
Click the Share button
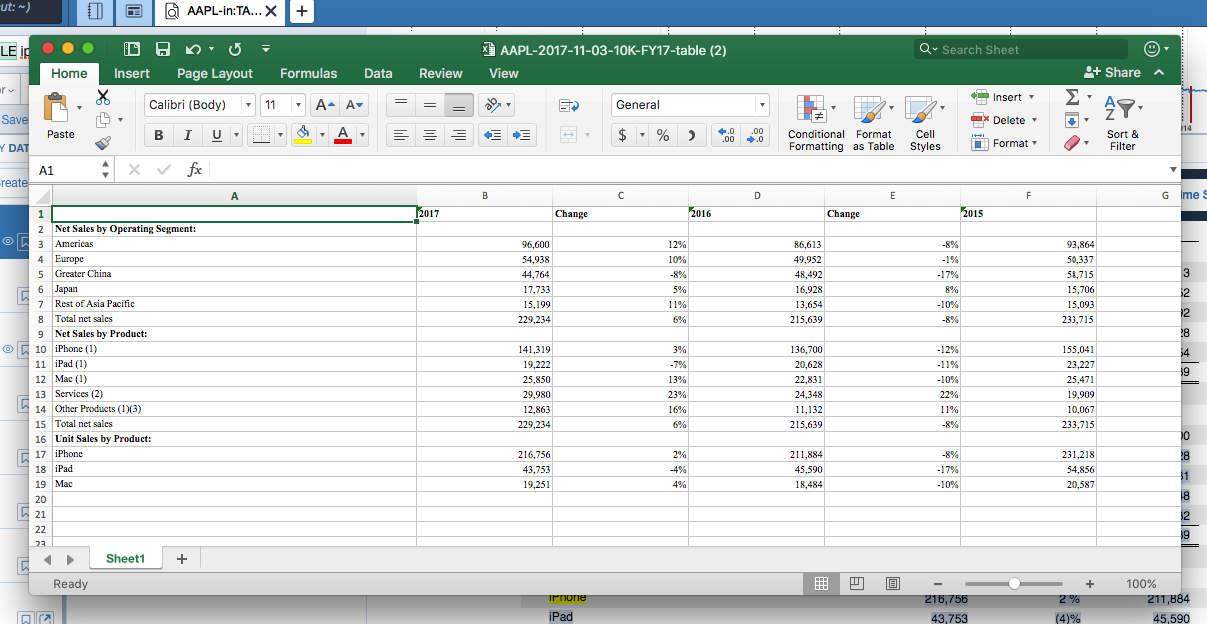tap(1112, 72)
